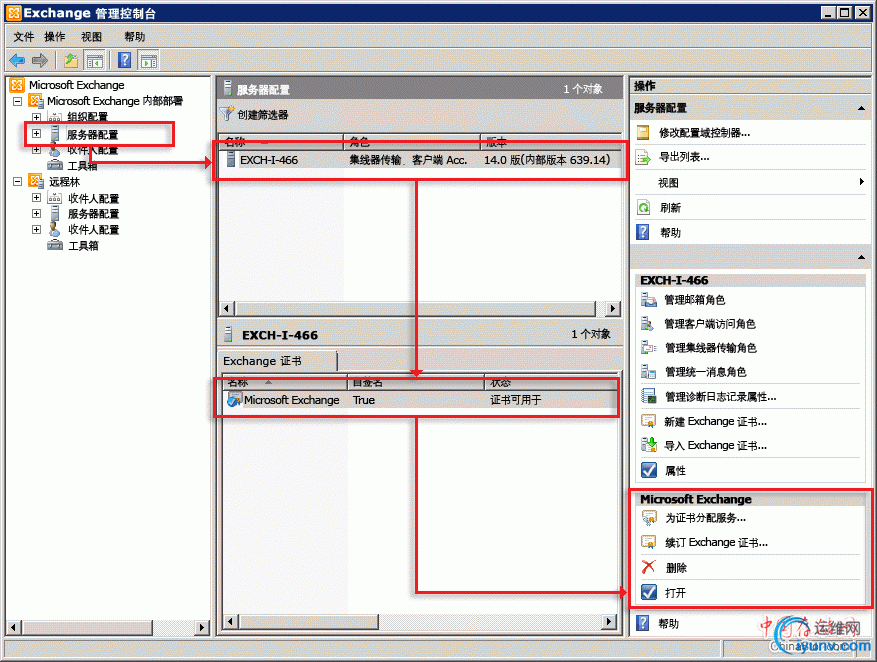Click the 管理诊断日志记录属性 icon
Screen dimensions: 877x662
click(x=649, y=396)
